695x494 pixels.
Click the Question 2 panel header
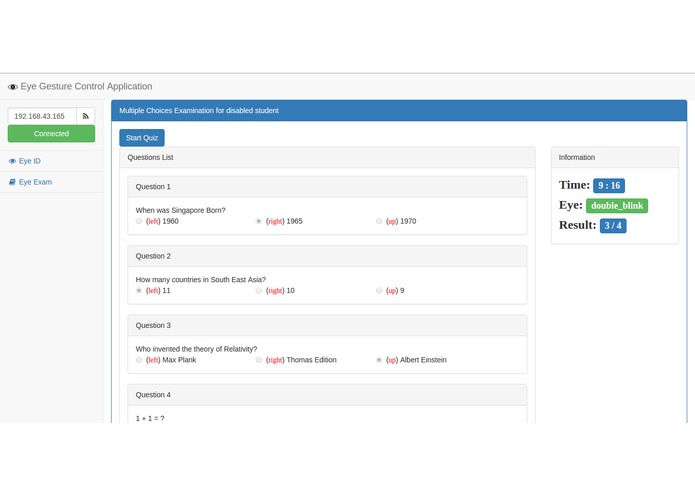327,256
